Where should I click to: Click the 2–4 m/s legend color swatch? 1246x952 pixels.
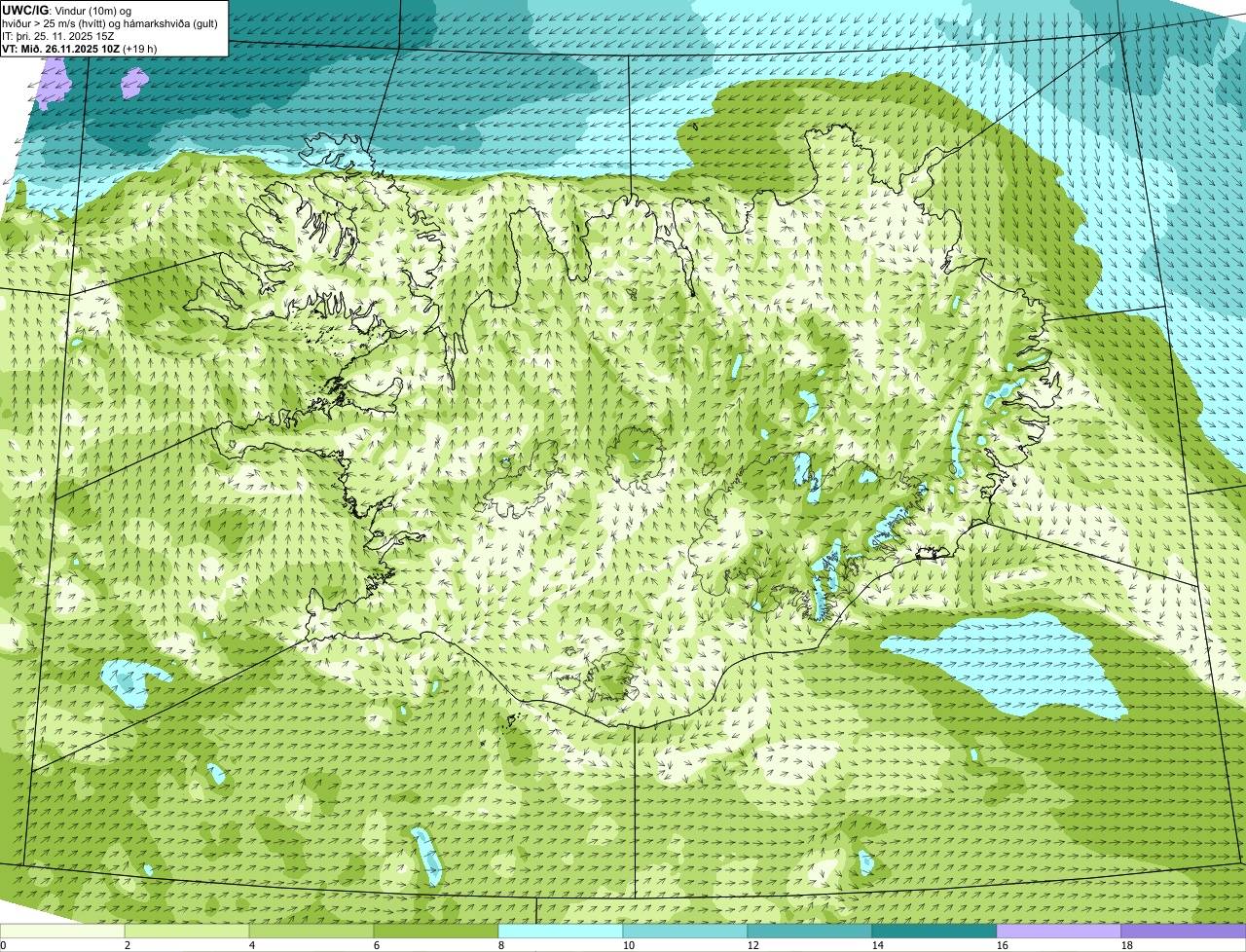(187, 932)
